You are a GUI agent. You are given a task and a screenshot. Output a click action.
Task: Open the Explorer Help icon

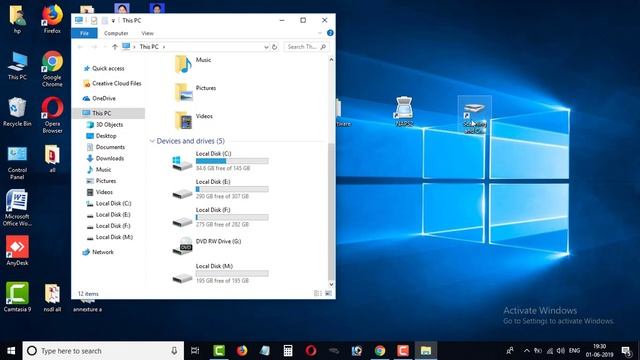coord(330,33)
